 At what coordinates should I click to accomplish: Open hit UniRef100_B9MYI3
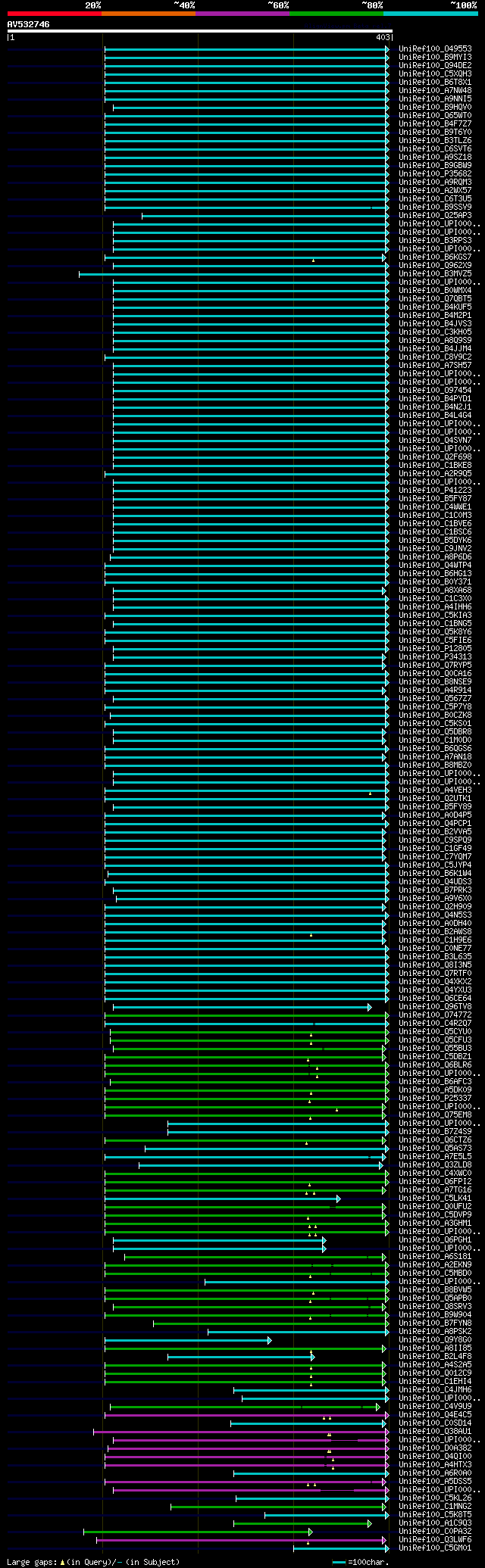436,57
